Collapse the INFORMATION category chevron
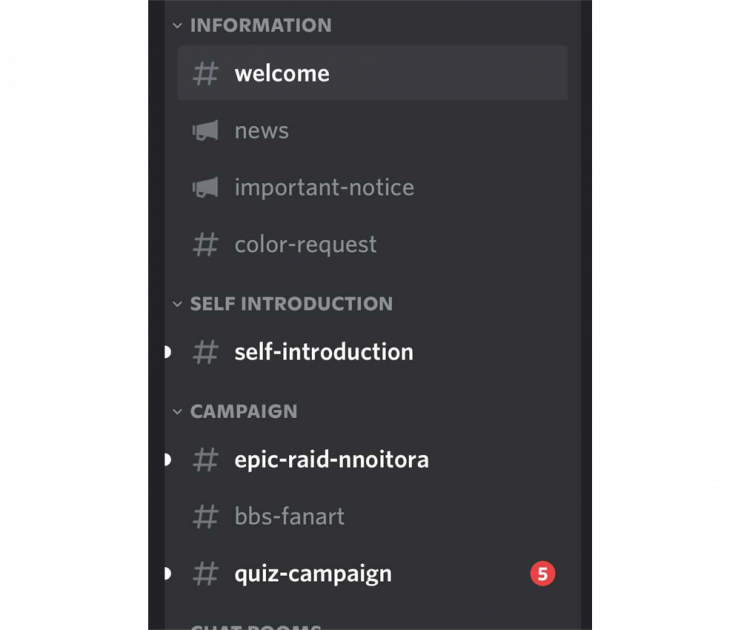The width and height of the screenshot is (741, 630). pyautogui.click(x=177, y=26)
